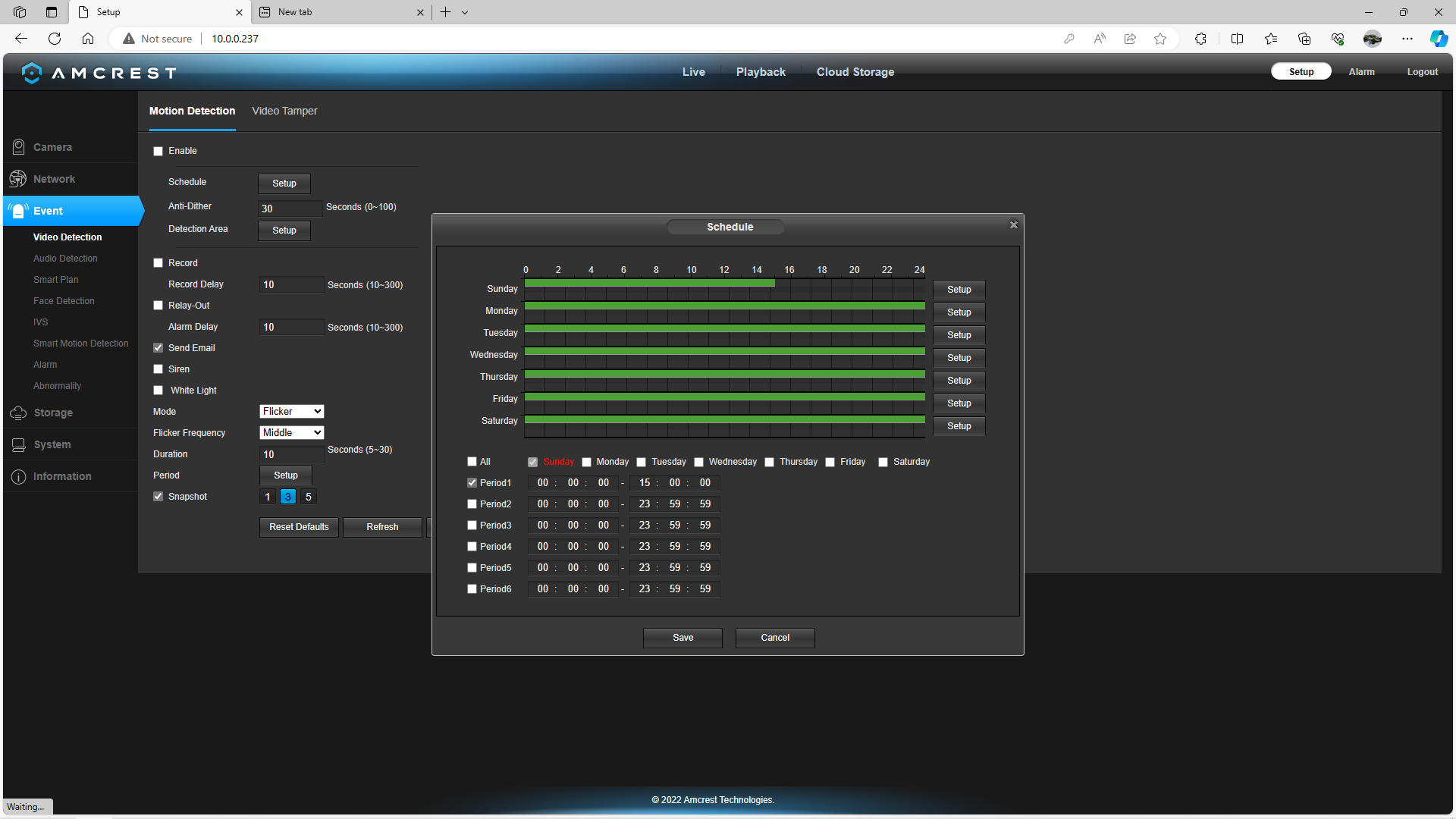
Task: Select snapshot count 5
Action: [309, 497]
